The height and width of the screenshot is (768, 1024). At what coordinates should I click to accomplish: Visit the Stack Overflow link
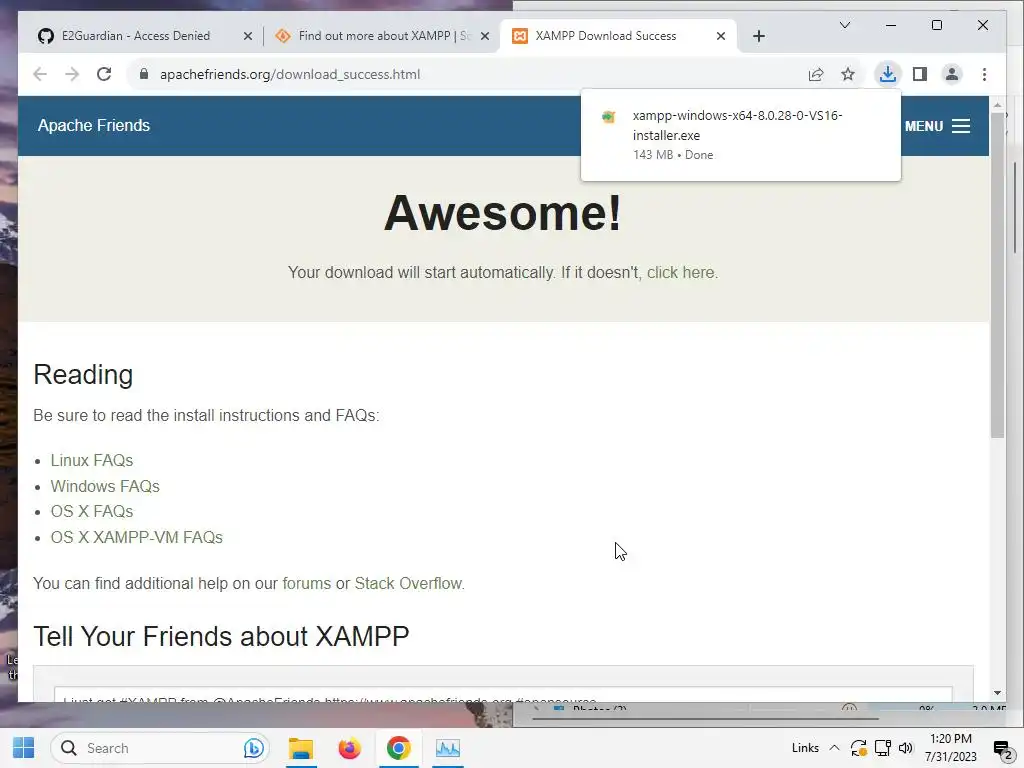tap(408, 583)
